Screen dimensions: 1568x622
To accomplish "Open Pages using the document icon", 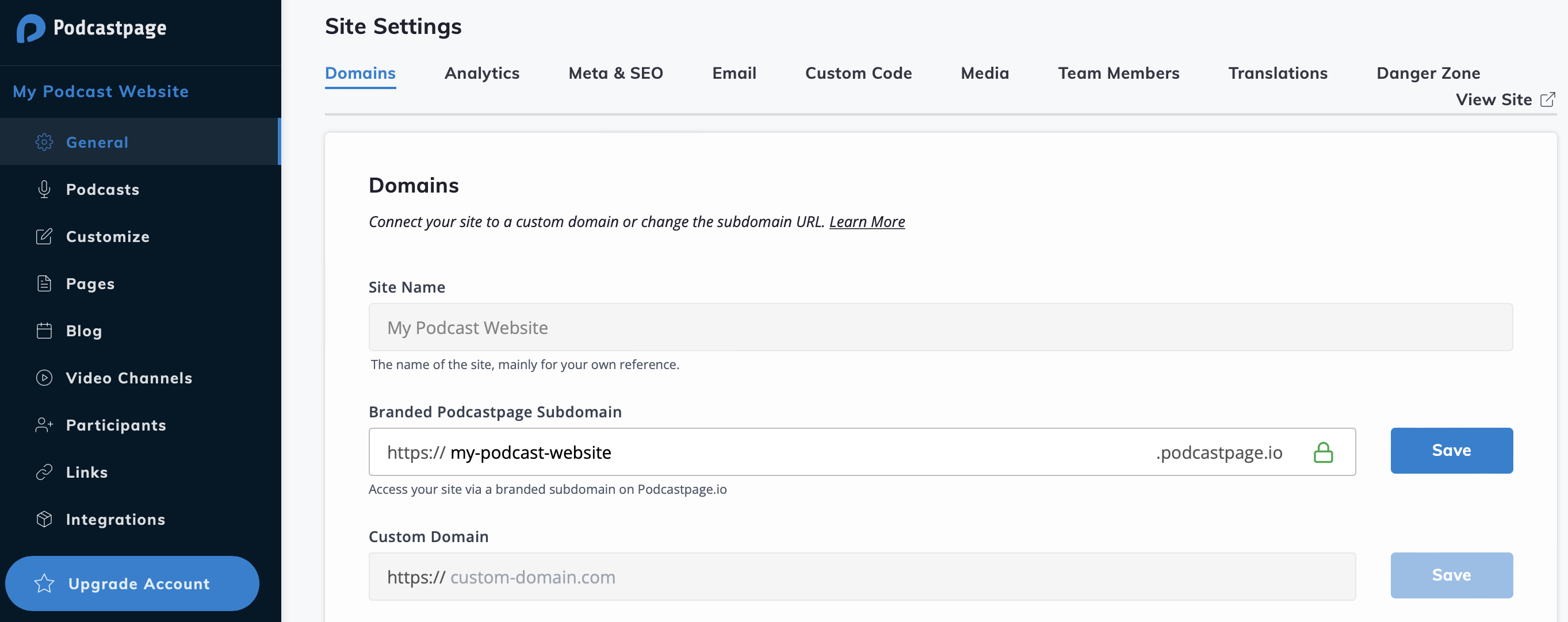I will [44, 283].
